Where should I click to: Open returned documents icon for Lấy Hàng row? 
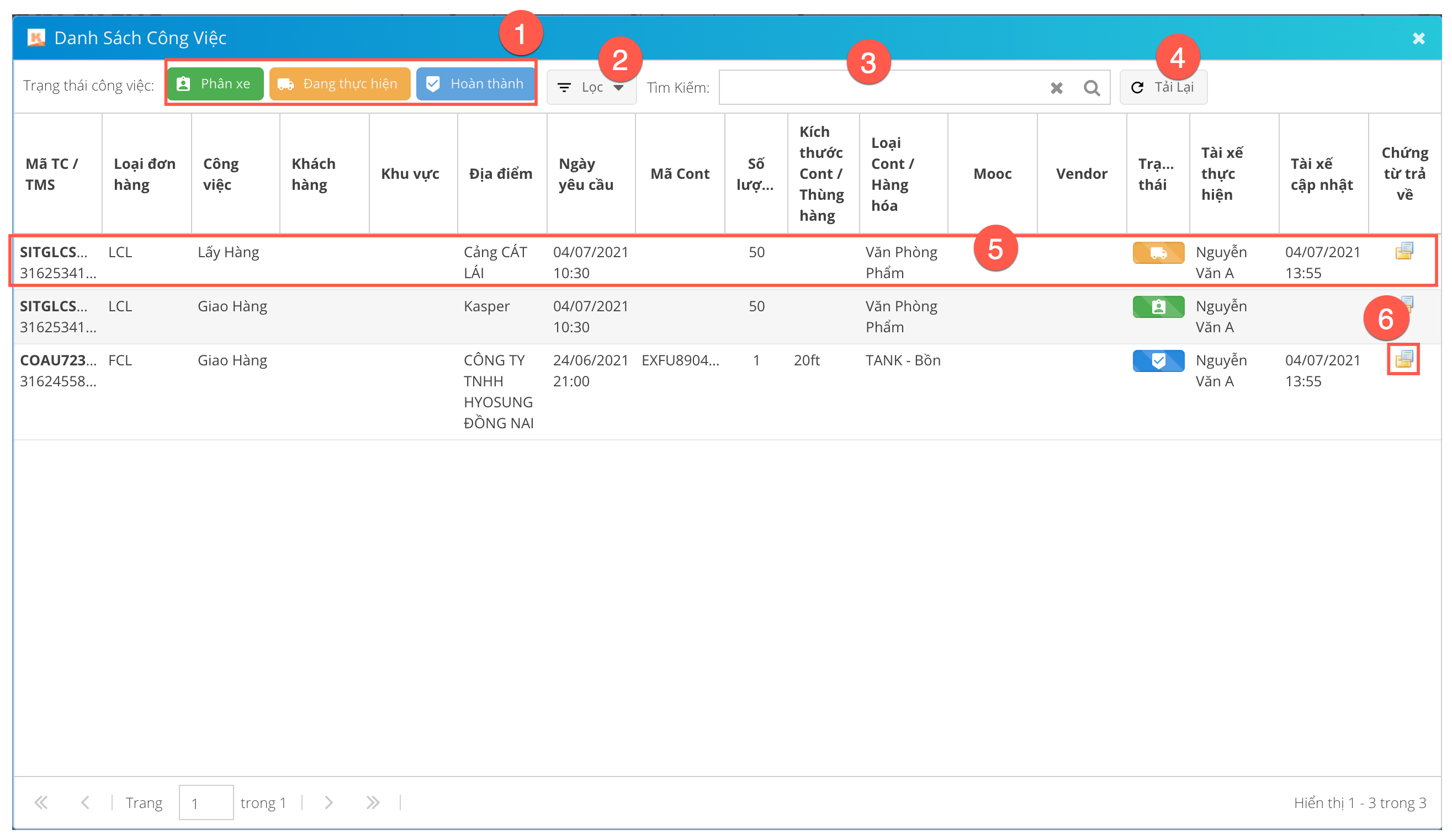(1403, 251)
